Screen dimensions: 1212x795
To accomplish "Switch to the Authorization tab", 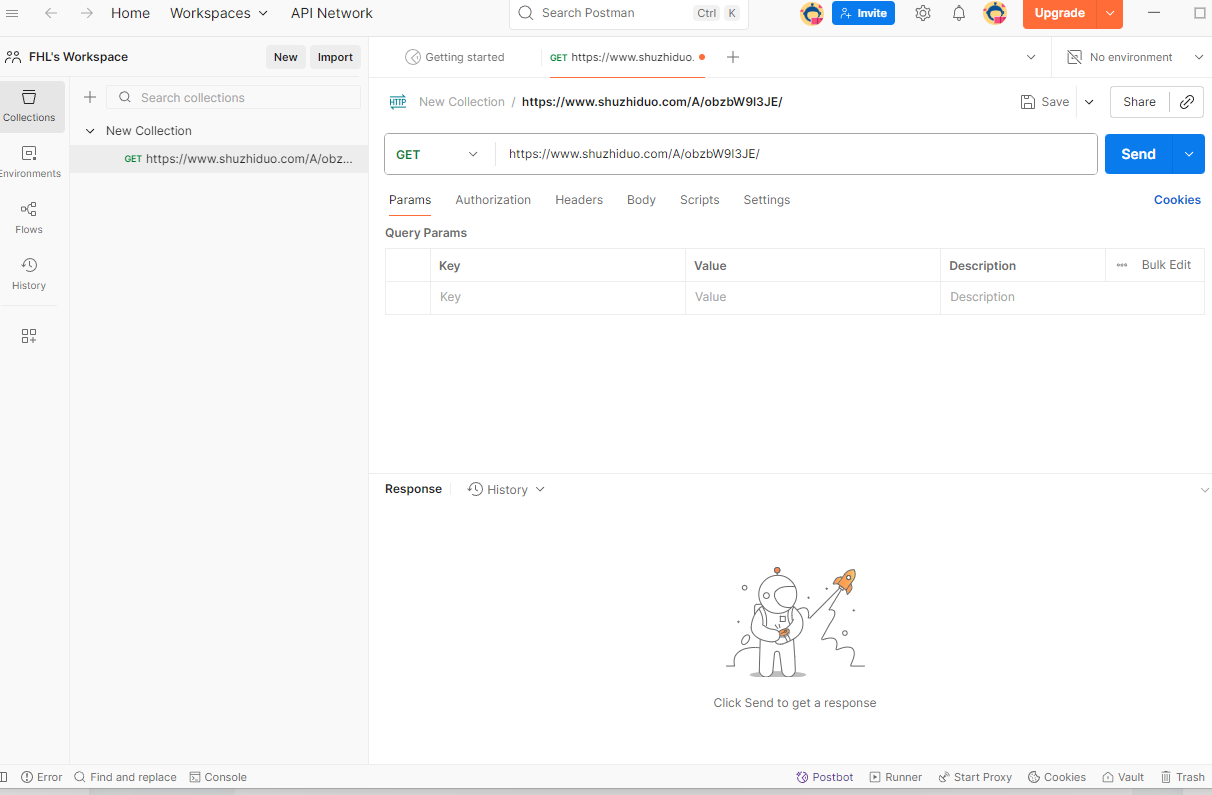I will pyautogui.click(x=493, y=200).
